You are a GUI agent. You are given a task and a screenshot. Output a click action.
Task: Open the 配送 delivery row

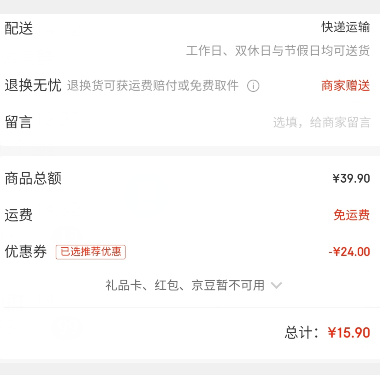tap(190, 39)
